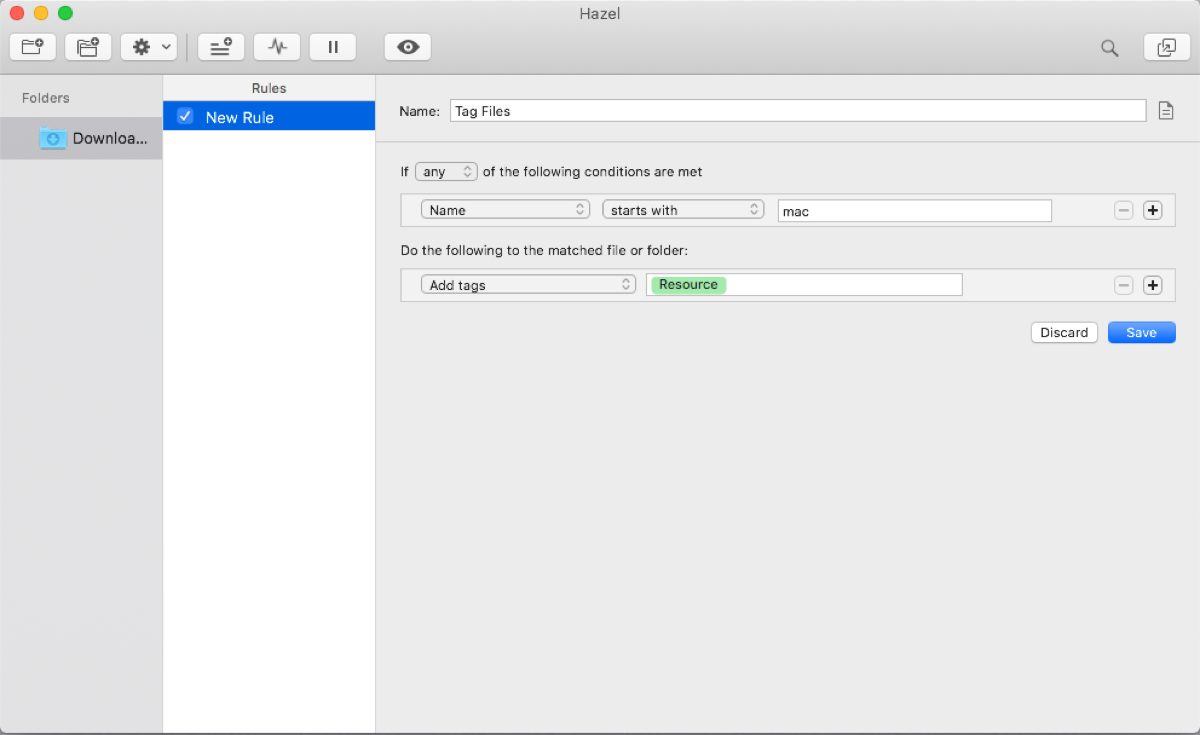This screenshot has height=735, width=1200.
Task: Click the export window icon at the toolbar's end
Action: click(1167, 47)
